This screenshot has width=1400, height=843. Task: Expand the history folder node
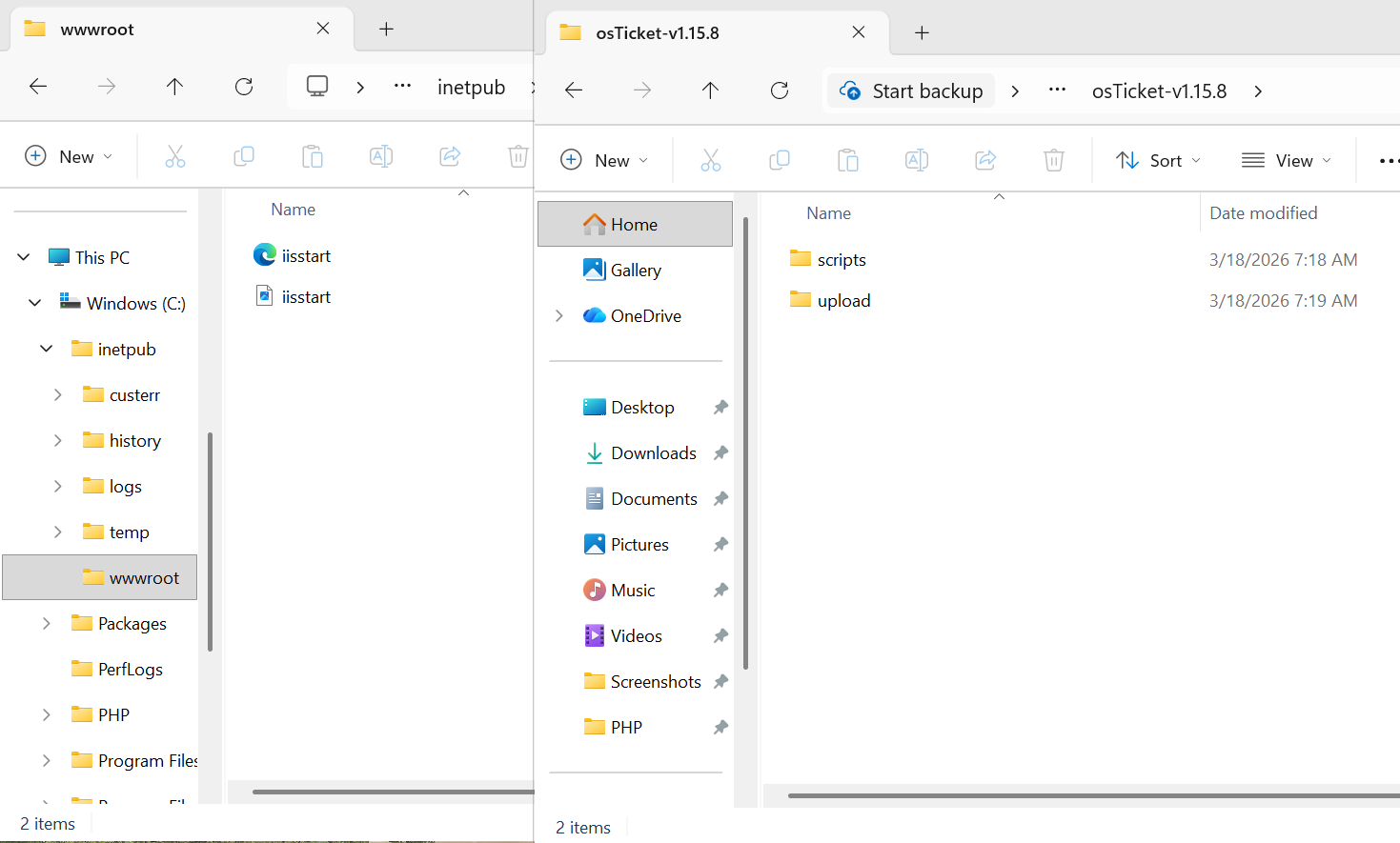point(58,440)
